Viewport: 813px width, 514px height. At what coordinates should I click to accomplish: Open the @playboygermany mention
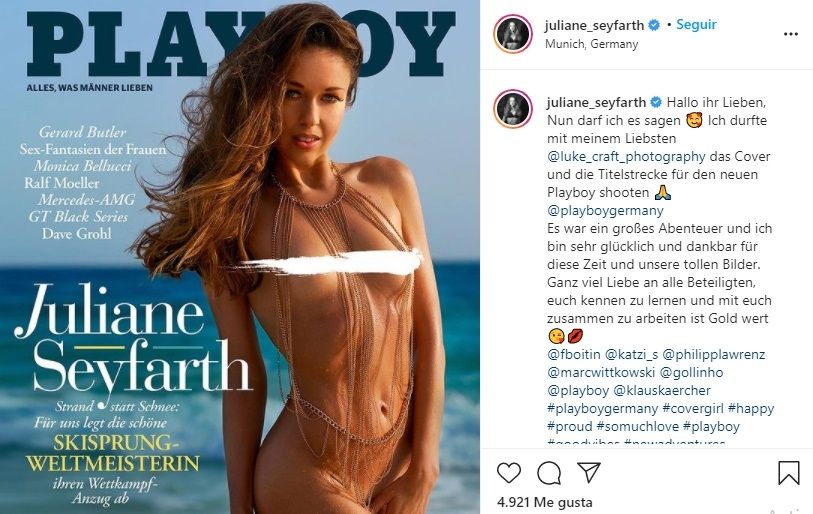[605, 211]
